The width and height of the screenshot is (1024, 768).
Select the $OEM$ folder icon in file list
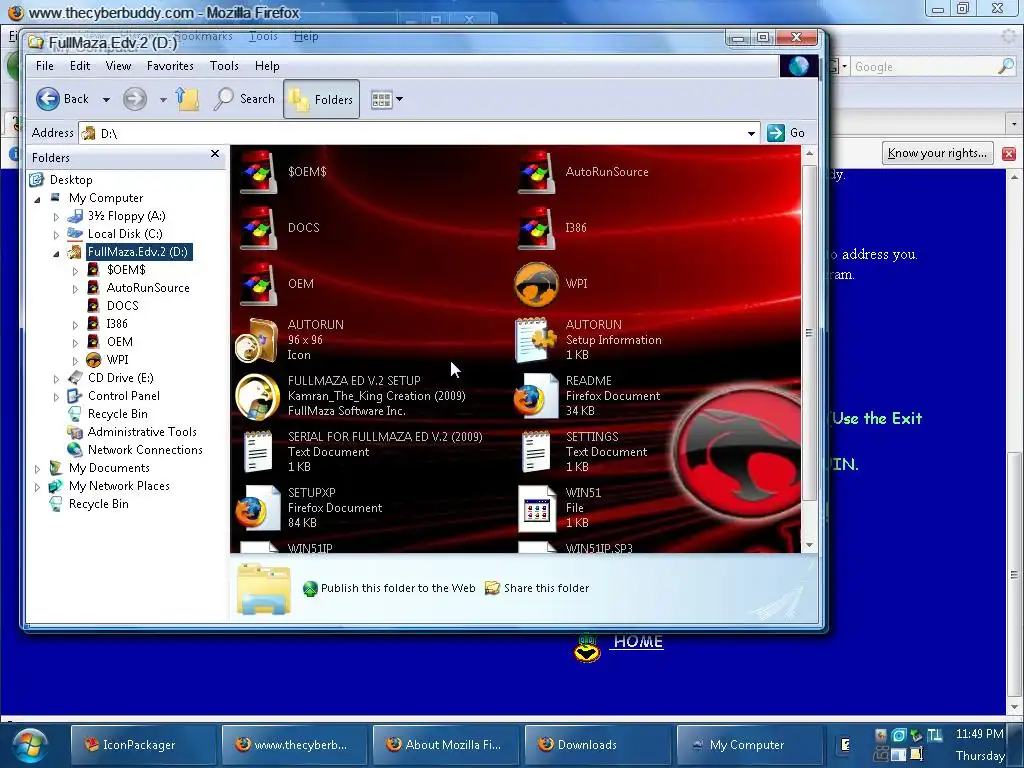[259, 172]
